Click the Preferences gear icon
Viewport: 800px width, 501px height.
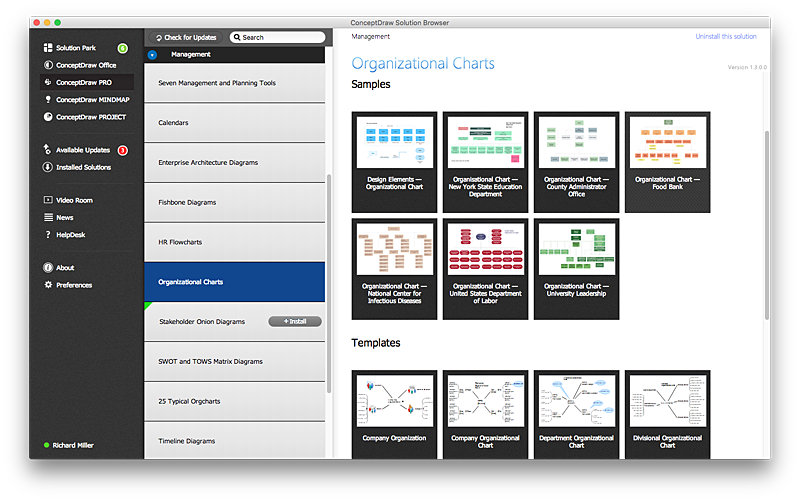48,285
